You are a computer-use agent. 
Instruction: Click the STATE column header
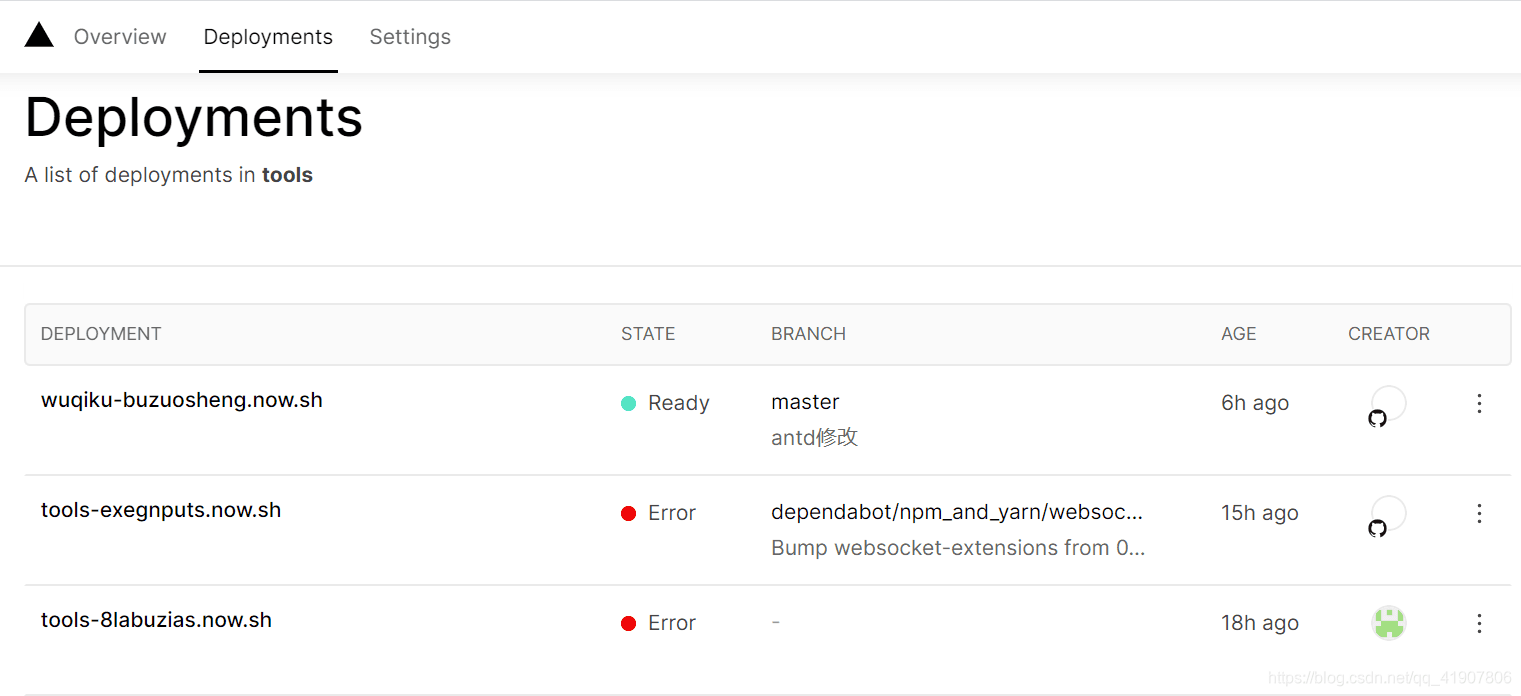(x=648, y=334)
